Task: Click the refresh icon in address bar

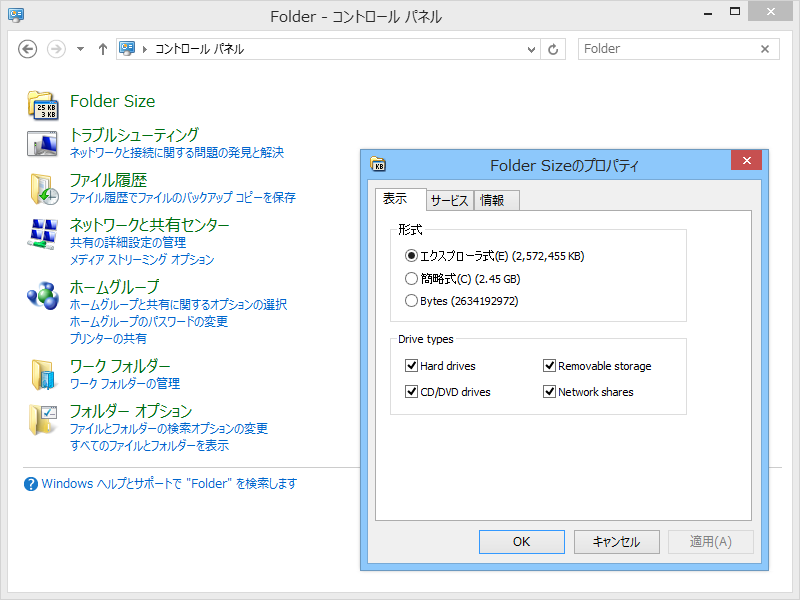Action: [x=553, y=48]
